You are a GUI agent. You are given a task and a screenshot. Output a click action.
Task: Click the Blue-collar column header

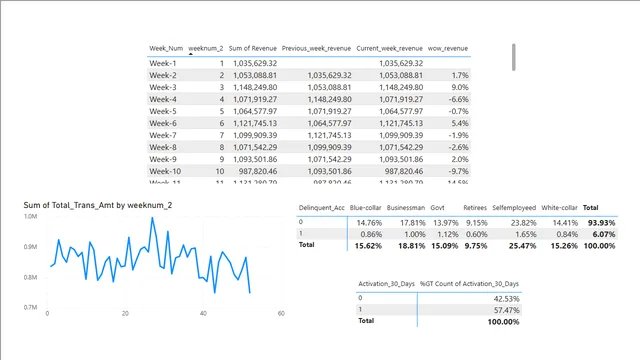pos(365,208)
